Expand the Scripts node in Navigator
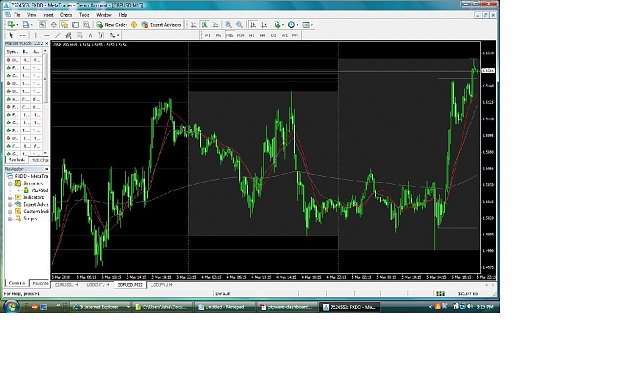The width and height of the screenshot is (625, 391). point(10,219)
